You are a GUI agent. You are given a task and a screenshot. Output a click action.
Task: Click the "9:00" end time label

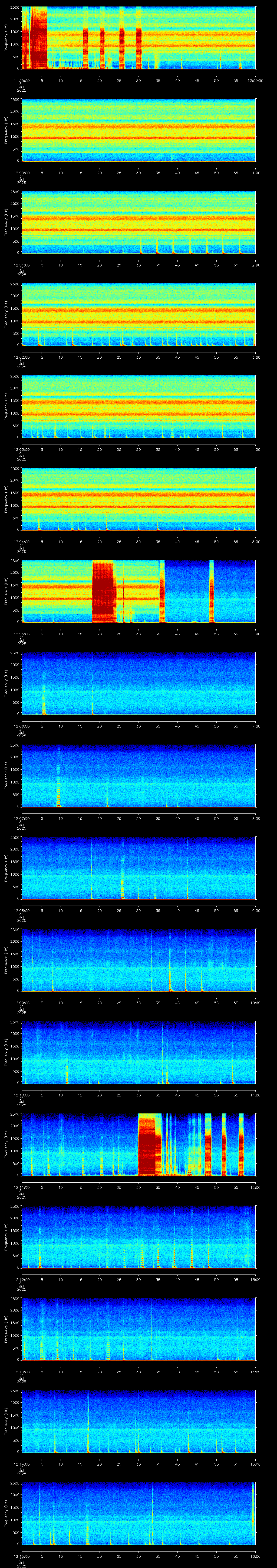point(256,910)
